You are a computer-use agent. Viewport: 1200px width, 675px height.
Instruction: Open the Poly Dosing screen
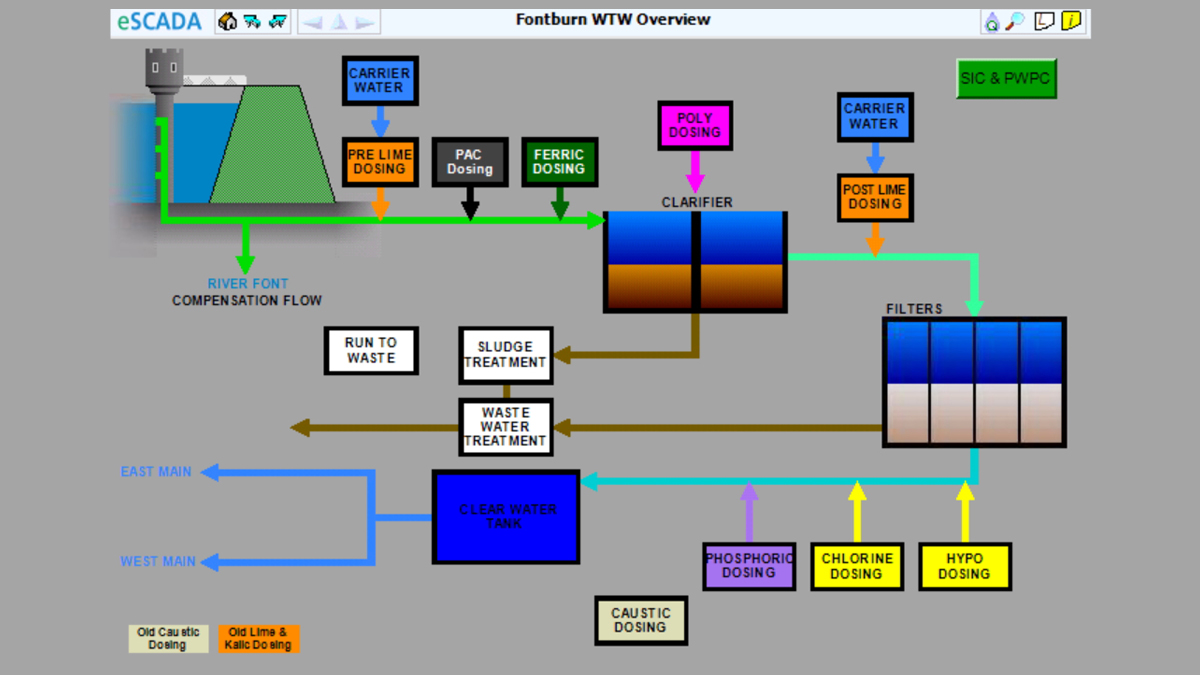pos(695,125)
